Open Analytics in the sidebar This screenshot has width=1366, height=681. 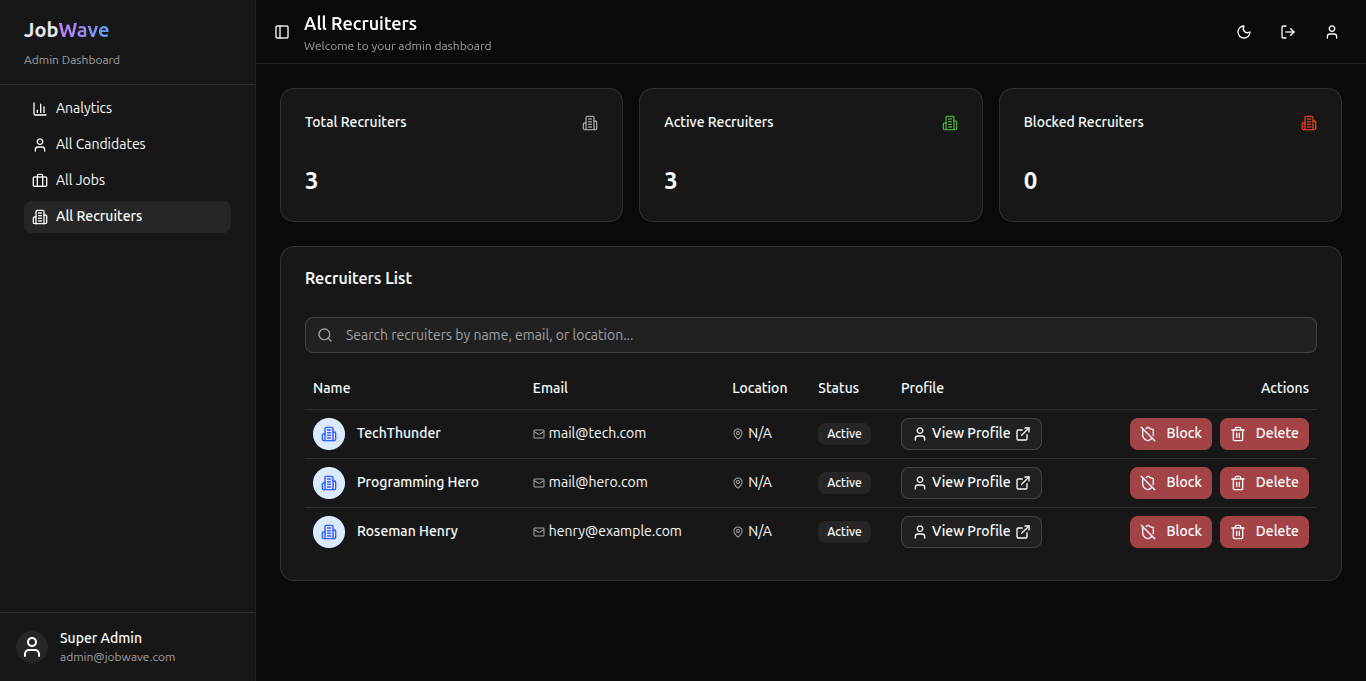84,108
